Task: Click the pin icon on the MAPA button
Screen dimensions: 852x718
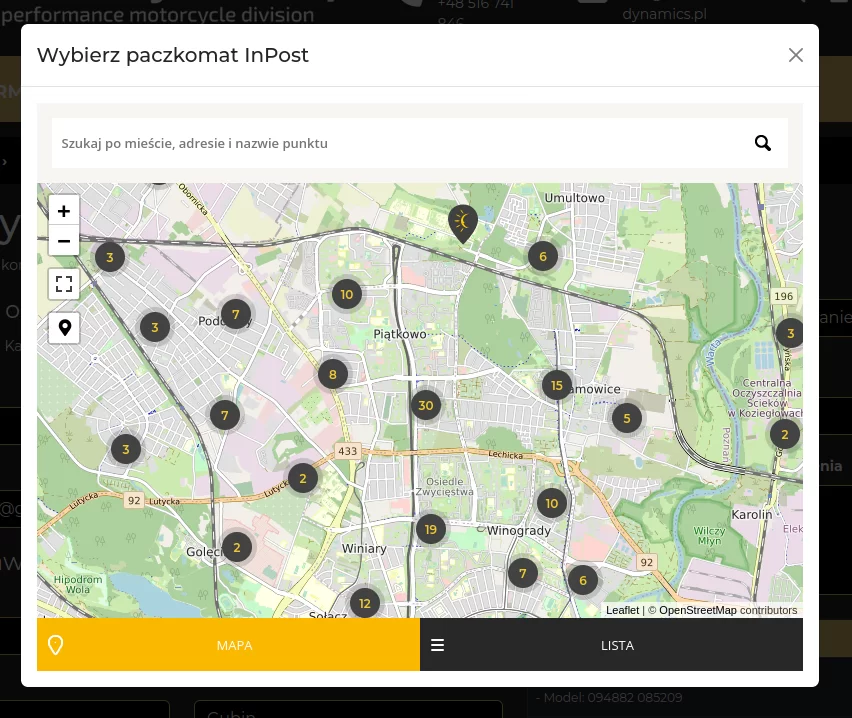Action: [55, 644]
